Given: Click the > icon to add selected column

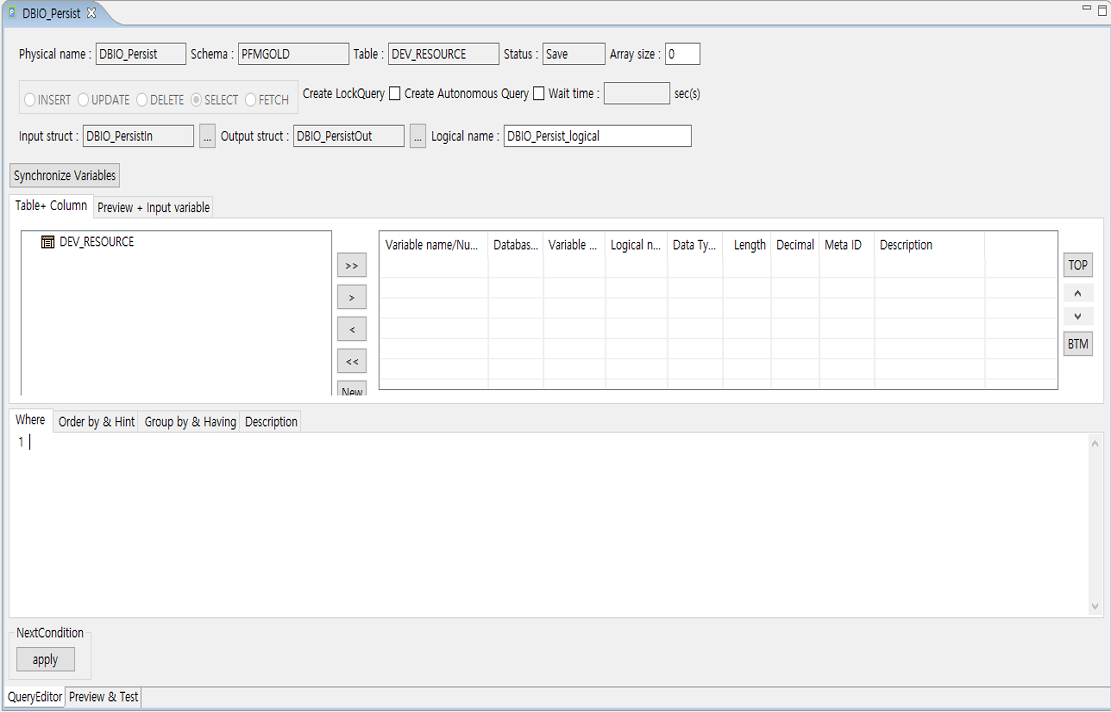Looking at the screenshot, I should [351, 296].
